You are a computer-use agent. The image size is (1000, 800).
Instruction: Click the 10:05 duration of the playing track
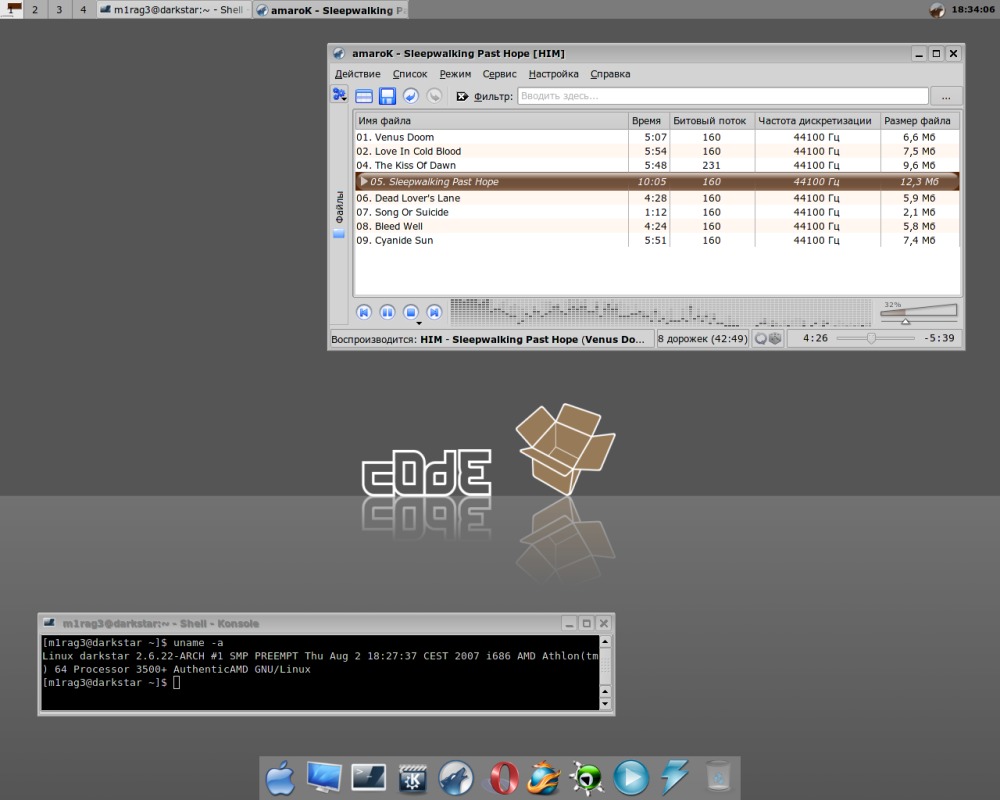click(x=652, y=182)
